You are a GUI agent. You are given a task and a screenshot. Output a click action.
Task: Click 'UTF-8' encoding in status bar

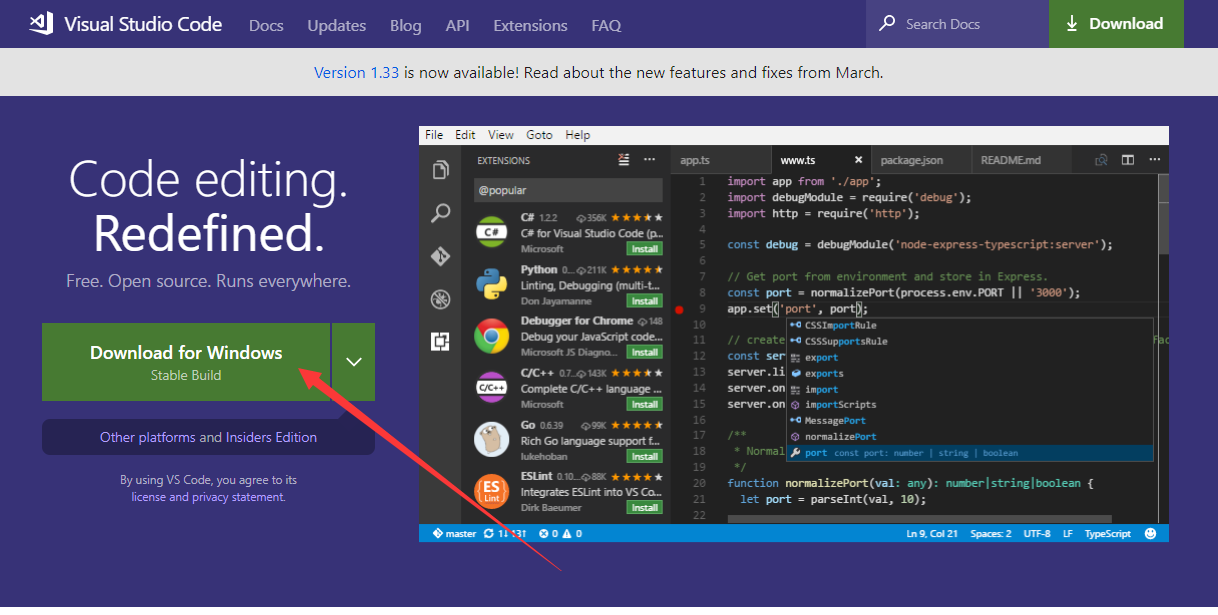tap(1037, 534)
